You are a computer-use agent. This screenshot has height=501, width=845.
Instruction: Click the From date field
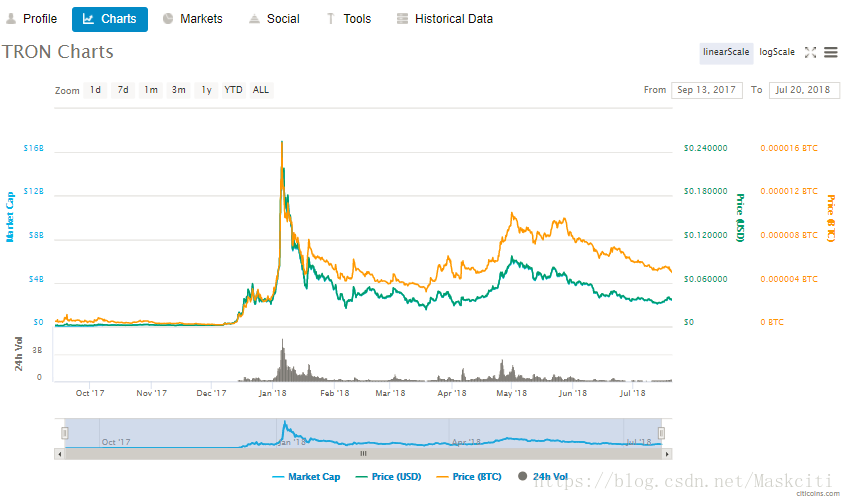[x=707, y=90]
